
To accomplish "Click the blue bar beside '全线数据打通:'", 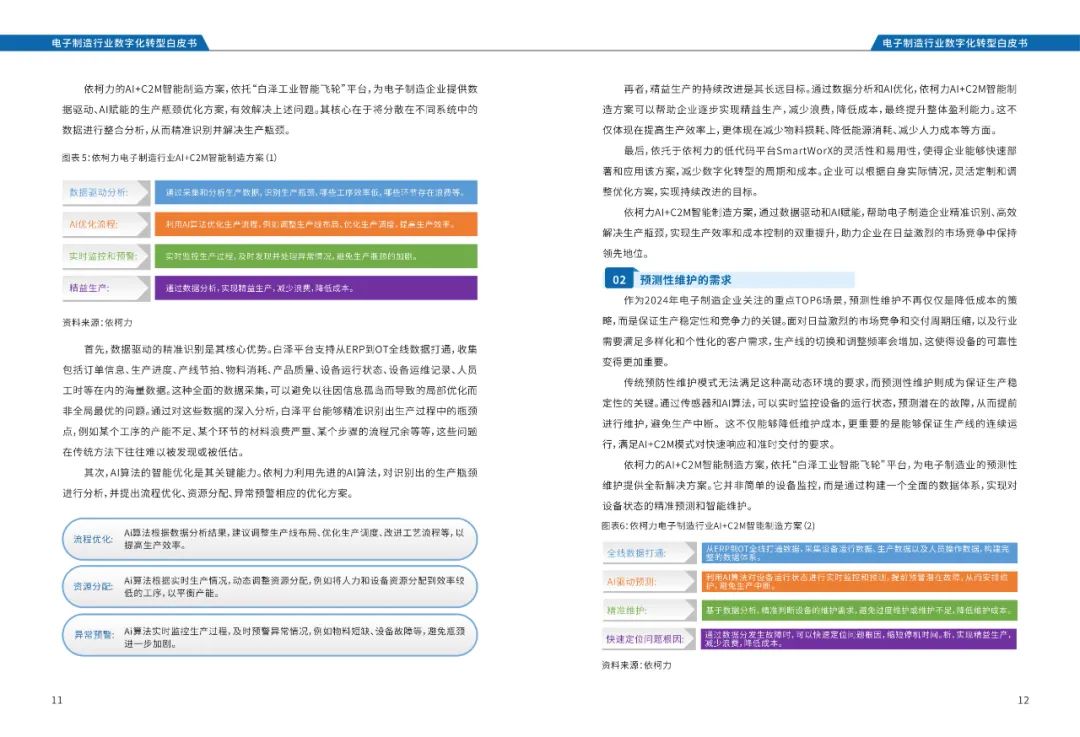I will coord(859,552).
